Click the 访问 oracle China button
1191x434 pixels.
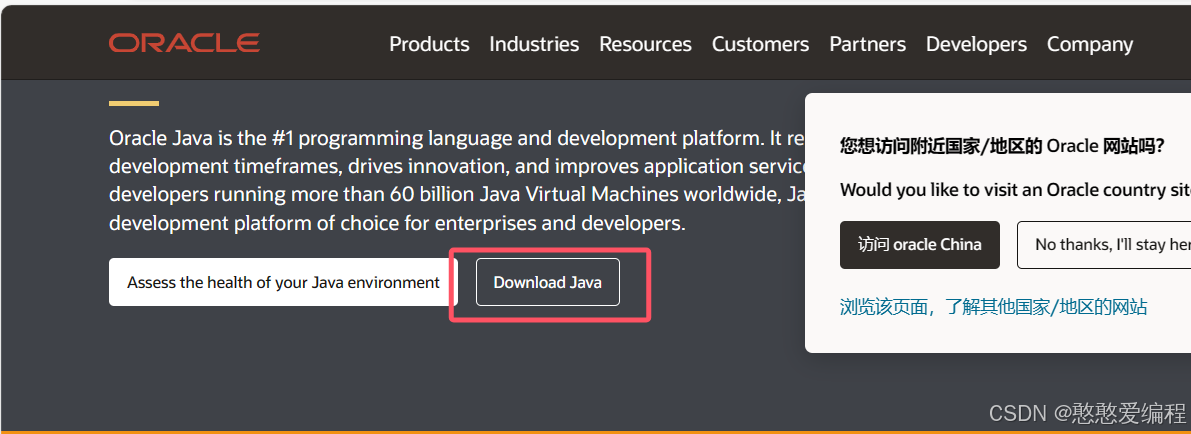tap(920, 245)
